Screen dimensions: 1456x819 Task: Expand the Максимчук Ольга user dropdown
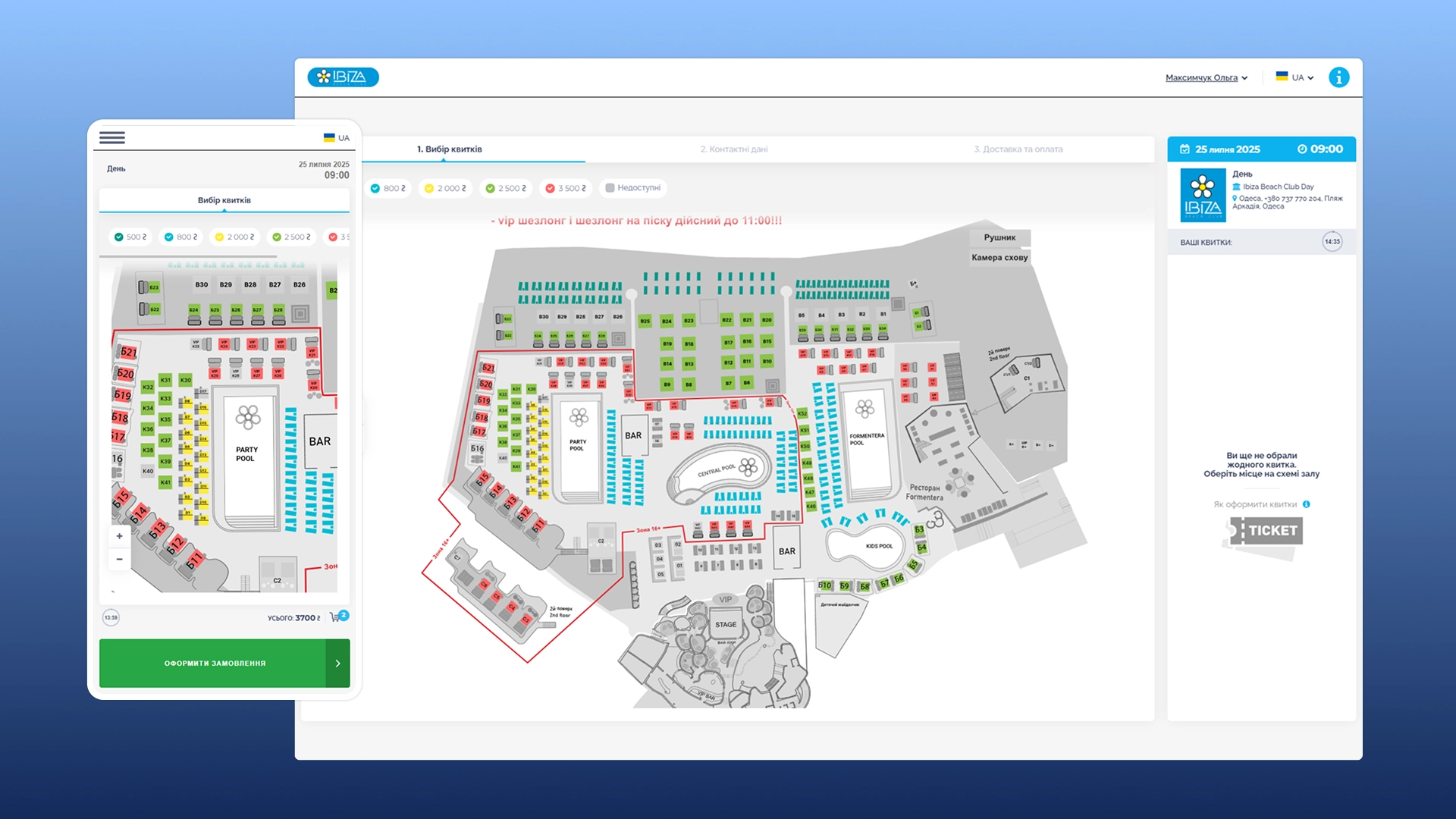[1206, 77]
